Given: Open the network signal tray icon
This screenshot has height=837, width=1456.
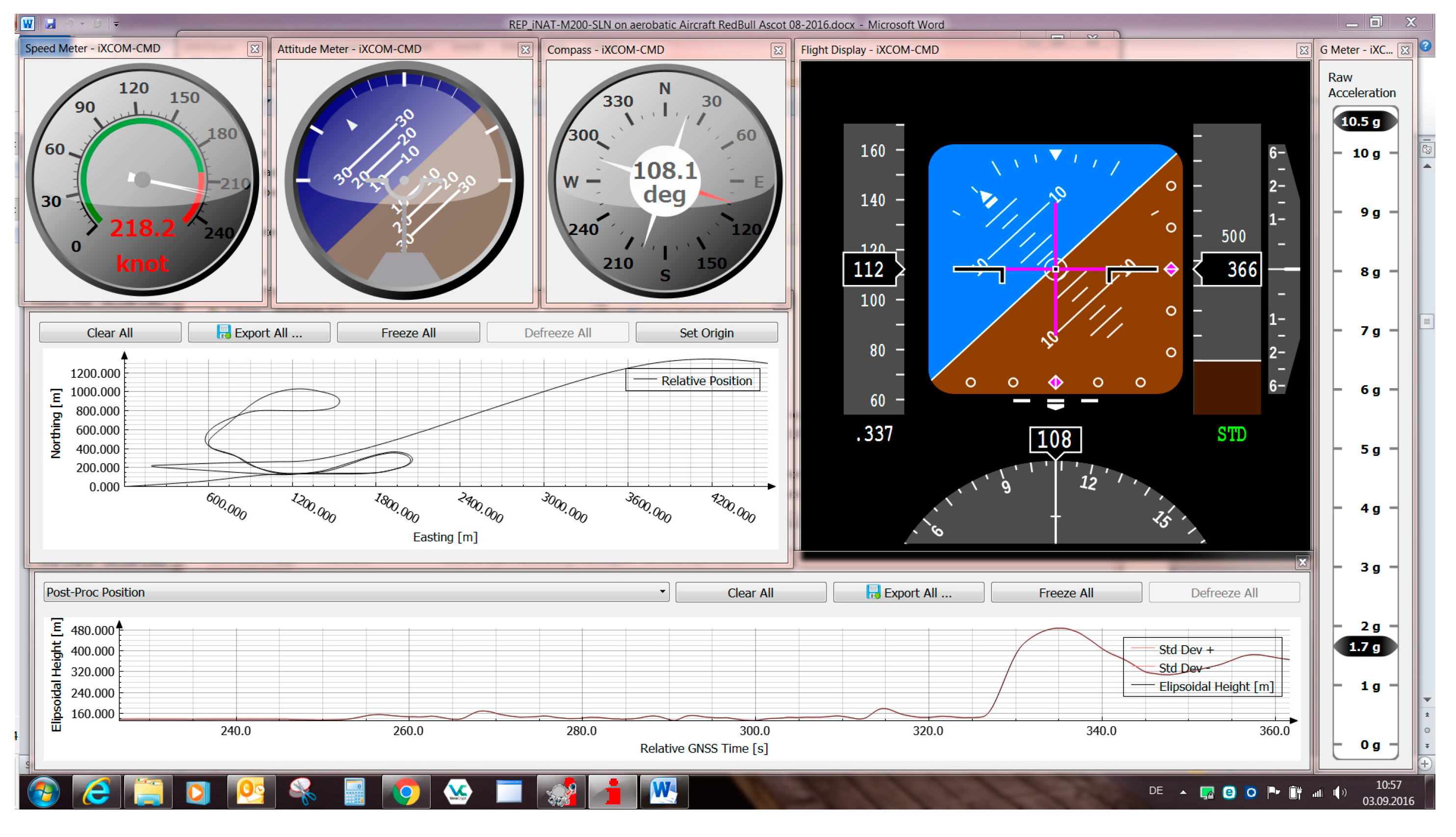Looking at the screenshot, I should [1318, 793].
